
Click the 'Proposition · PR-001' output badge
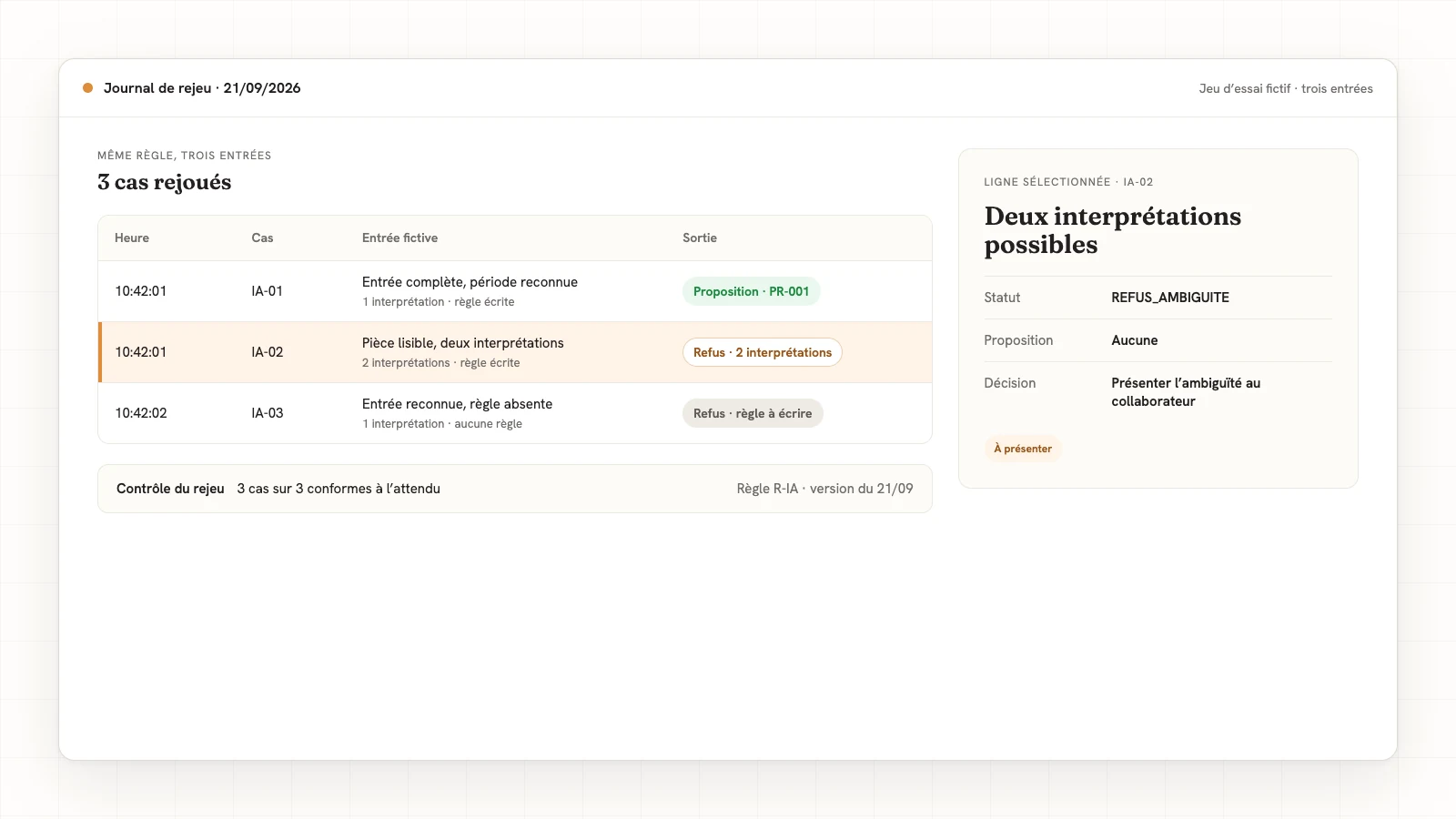tap(751, 291)
